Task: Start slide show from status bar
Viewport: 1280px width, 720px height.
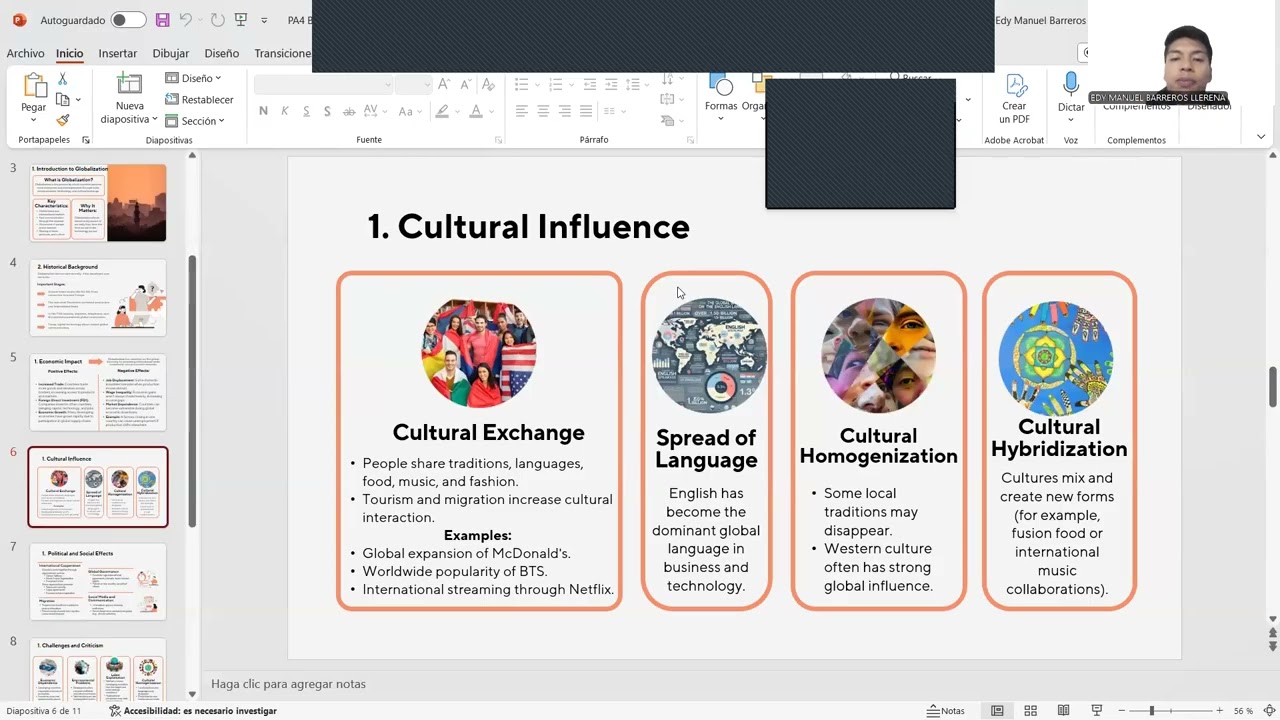Action: tap(1096, 711)
